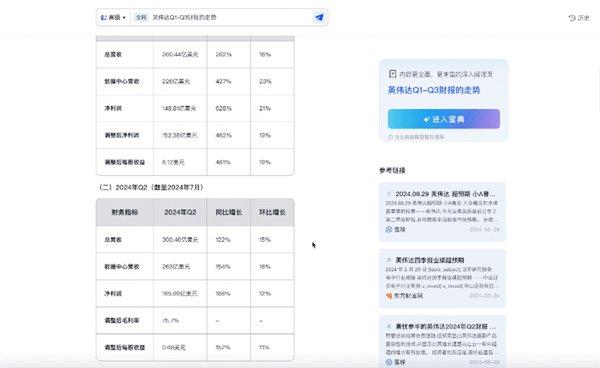
Task: Click the 环比增长 column header
Action: coord(272,212)
